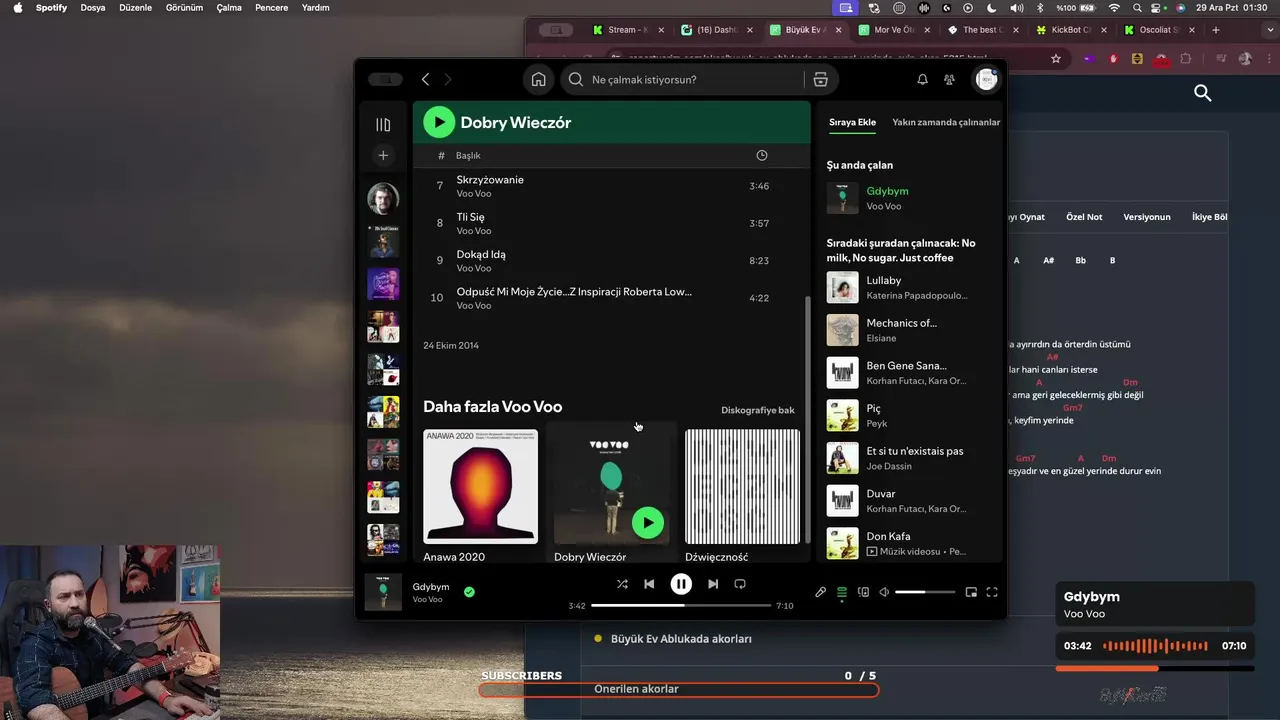The image size is (1280, 720).
Task: Open the now playing Gdybym entry in queue
Action: pos(910,198)
